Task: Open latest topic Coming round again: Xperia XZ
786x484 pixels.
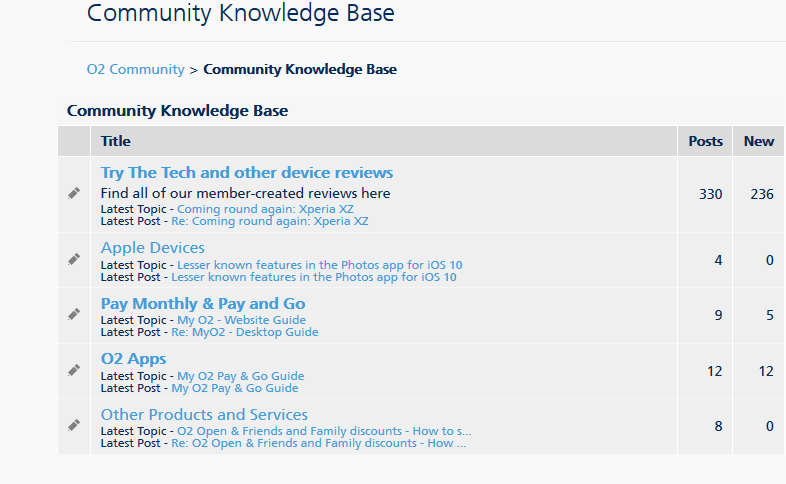Action: point(265,209)
